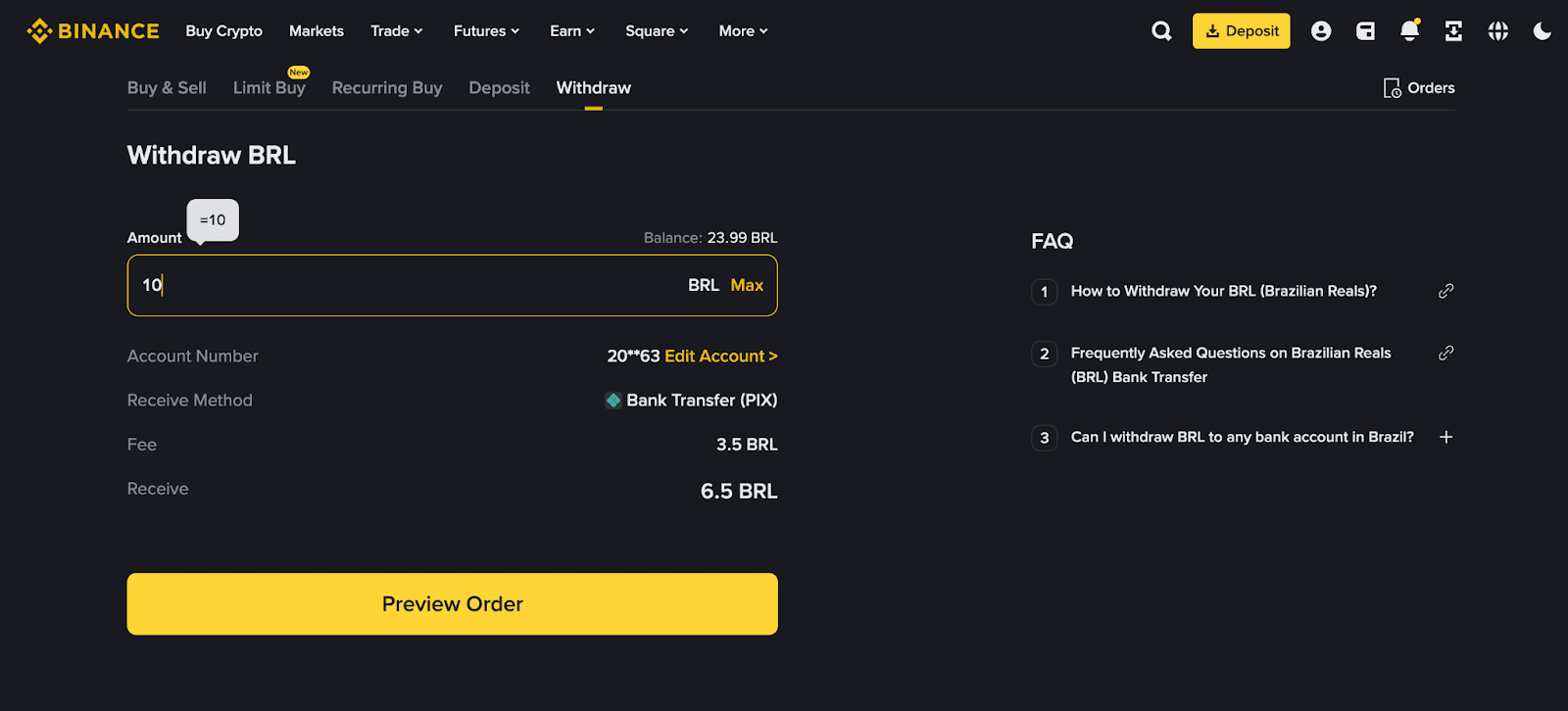
Task: Expand the Trade dropdown menu
Action: point(397,31)
